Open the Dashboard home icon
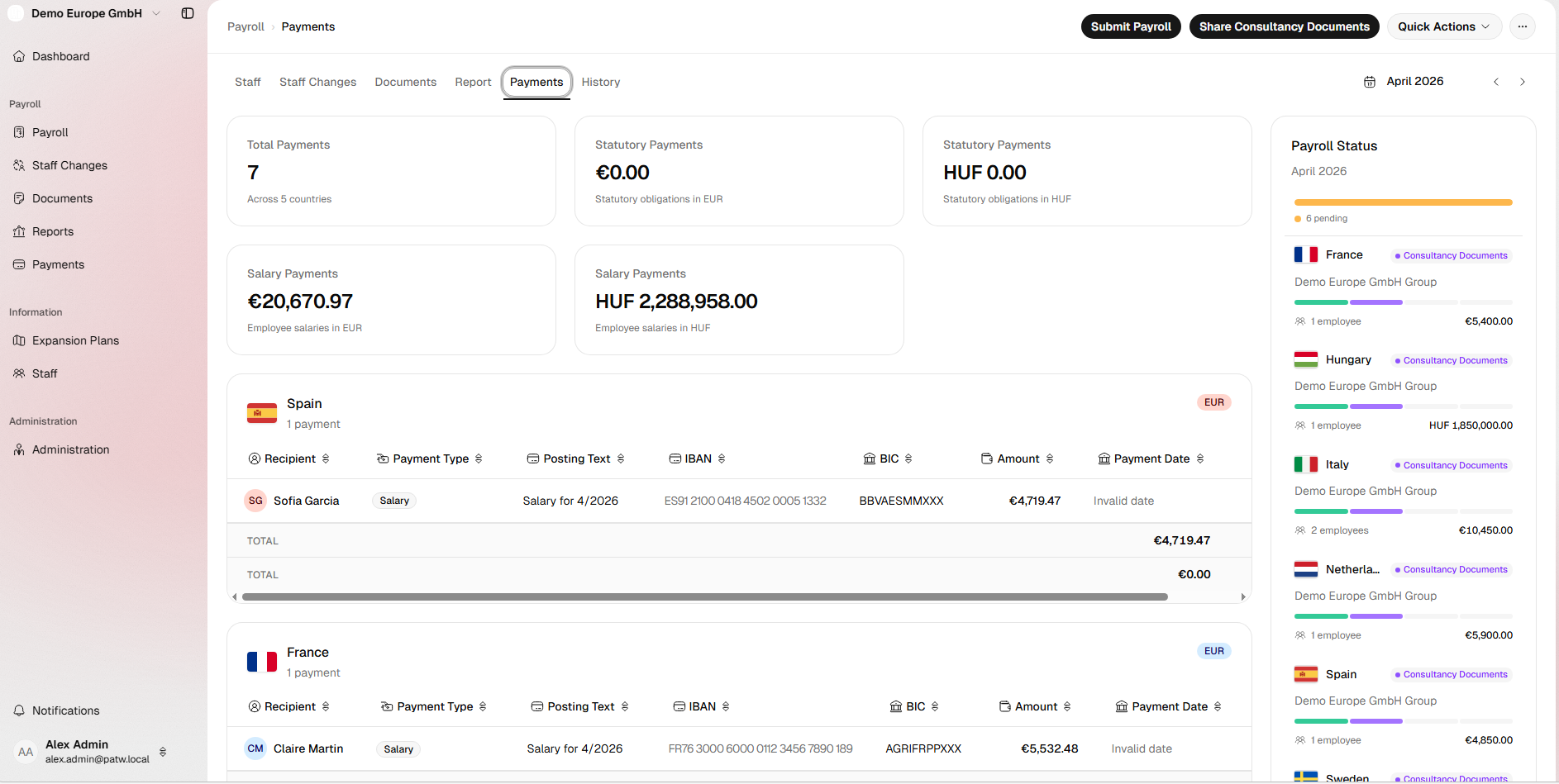The width and height of the screenshot is (1559, 784). tap(19, 56)
